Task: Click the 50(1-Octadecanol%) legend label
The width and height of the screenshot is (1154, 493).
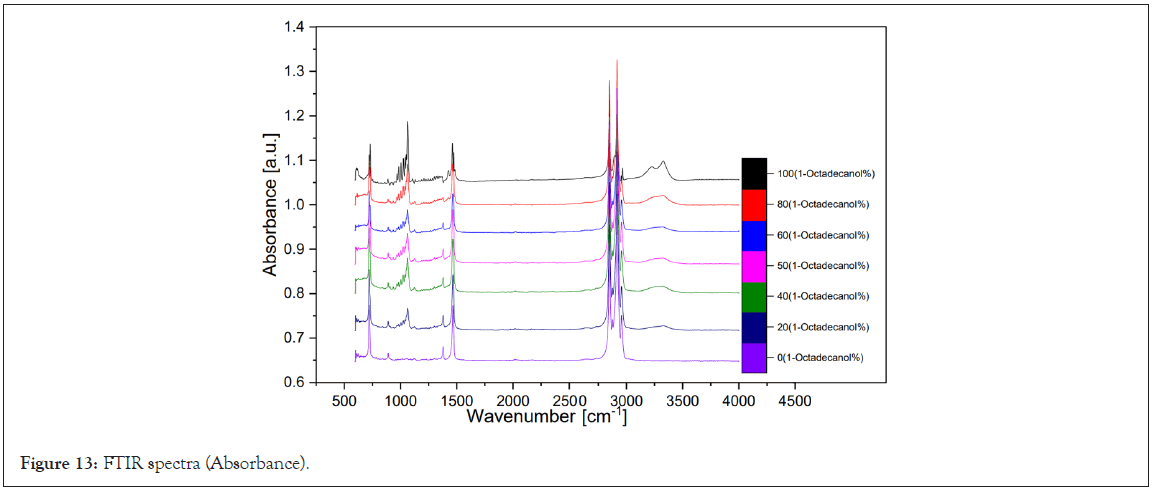Action: (824, 266)
